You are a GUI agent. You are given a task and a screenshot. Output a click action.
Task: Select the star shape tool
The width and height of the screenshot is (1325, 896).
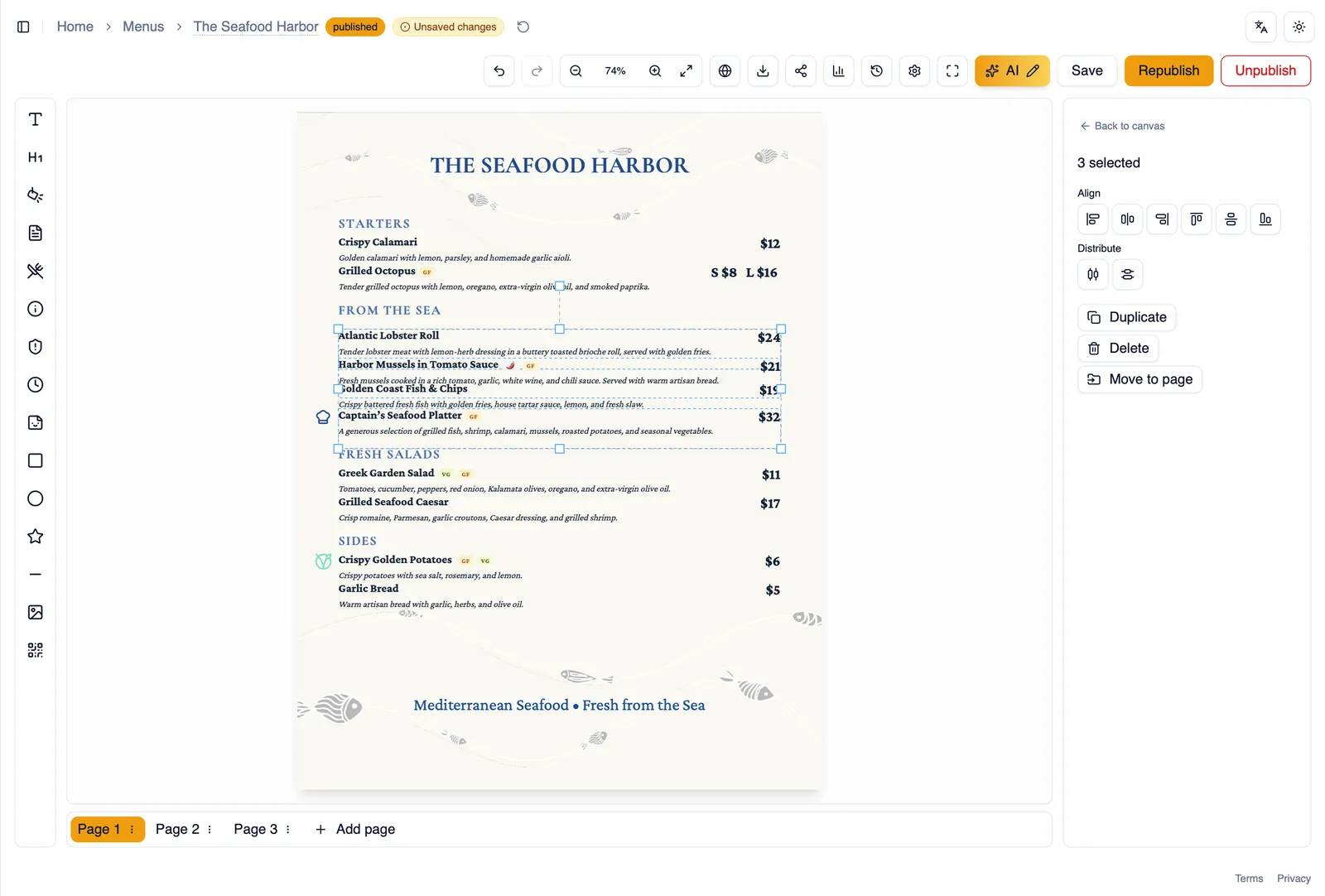pyautogui.click(x=35, y=537)
